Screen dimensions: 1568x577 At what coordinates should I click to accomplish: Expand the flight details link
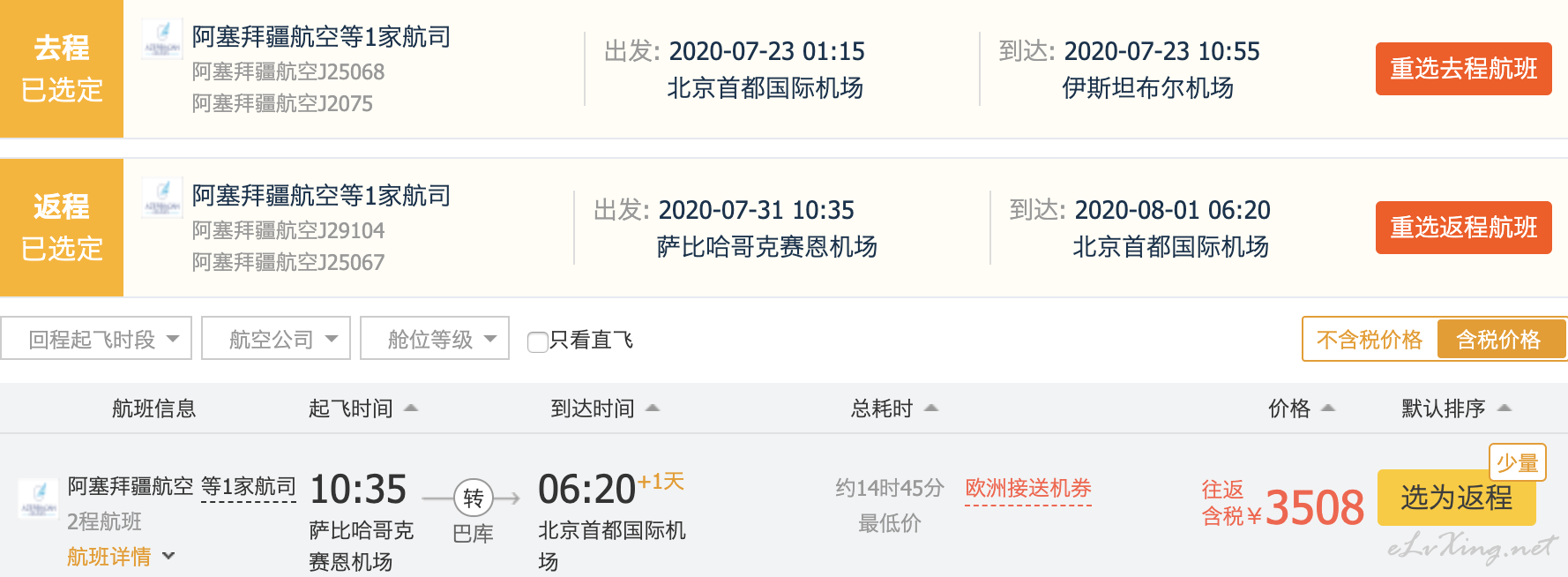click(x=120, y=557)
